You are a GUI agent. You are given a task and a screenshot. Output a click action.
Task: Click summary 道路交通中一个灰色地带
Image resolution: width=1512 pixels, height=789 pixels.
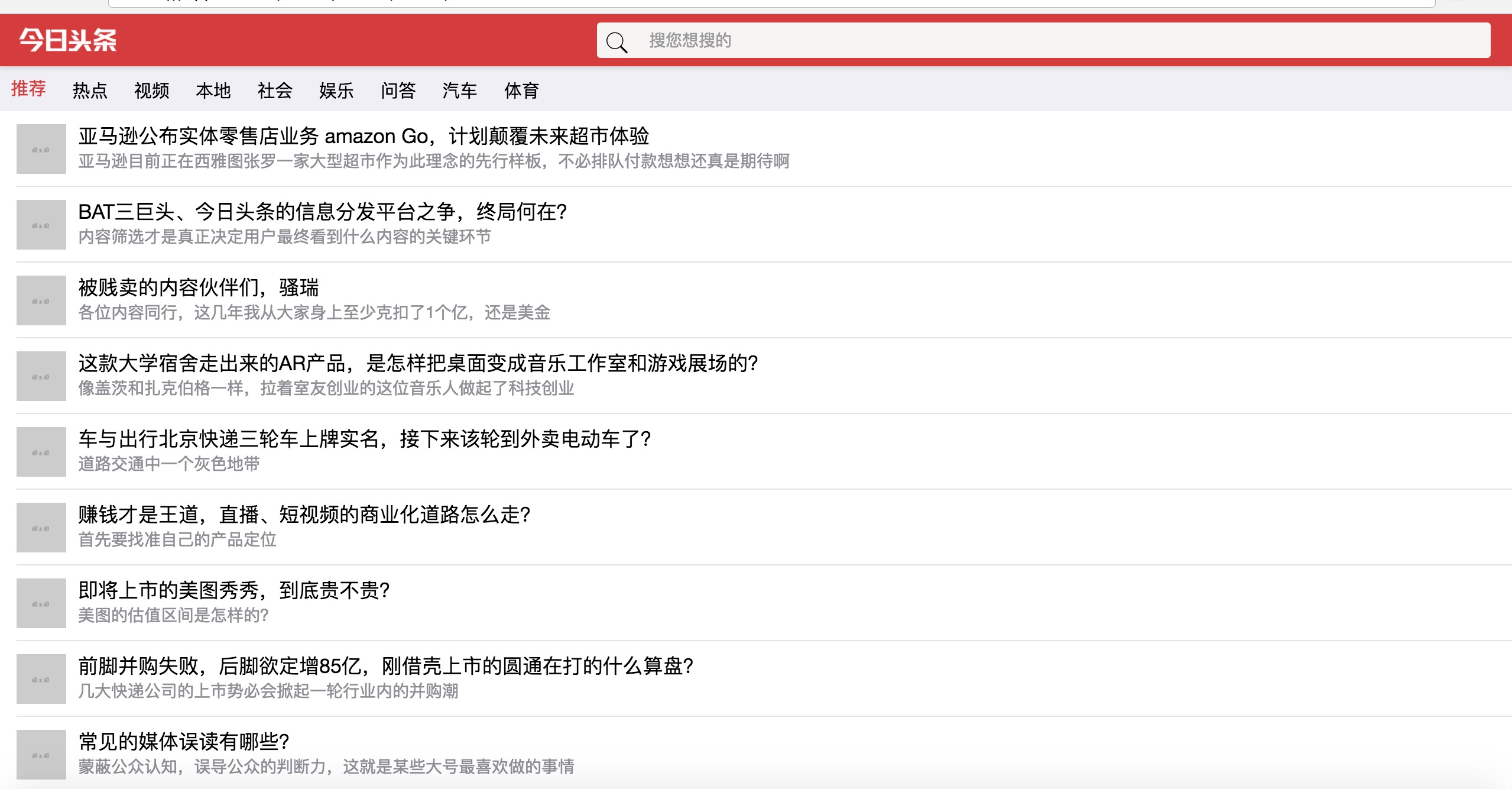(169, 464)
